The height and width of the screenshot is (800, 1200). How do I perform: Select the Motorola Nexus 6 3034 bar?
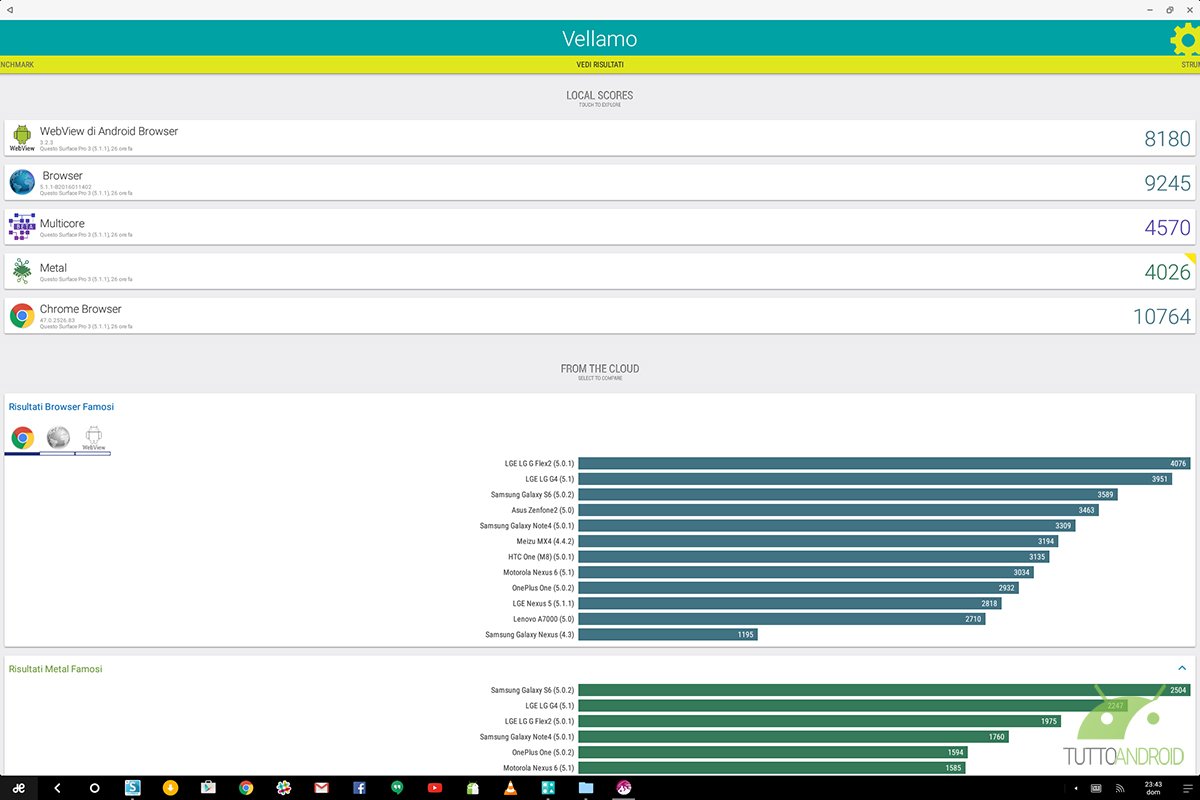[806, 572]
